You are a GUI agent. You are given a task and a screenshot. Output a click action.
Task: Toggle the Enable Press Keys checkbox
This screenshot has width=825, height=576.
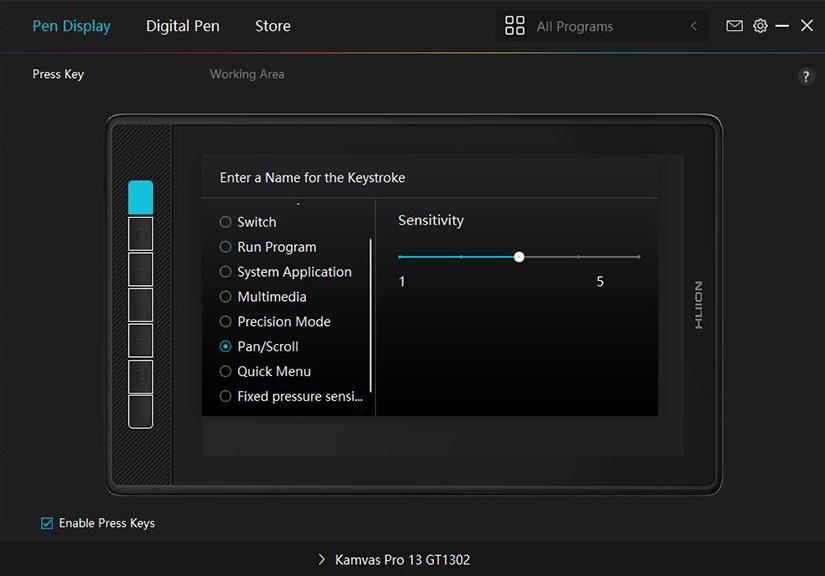click(47, 523)
